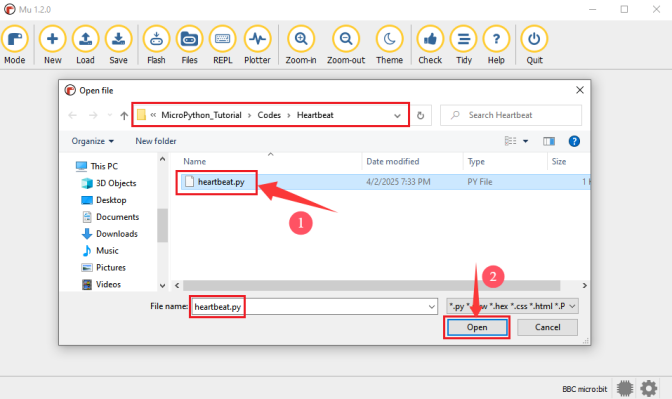Click the micro:bit chip icon in status bar
The width and height of the screenshot is (672, 399).
coord(625,388)
